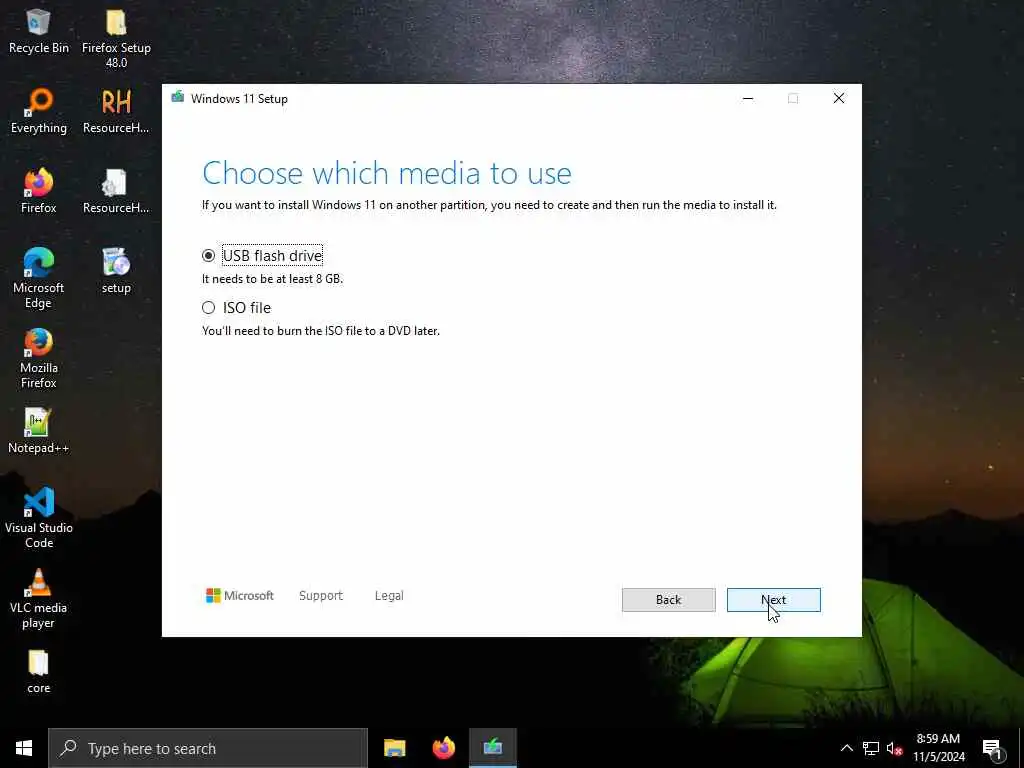Close the Windows 11 Setup window

[x=839, y=99]
